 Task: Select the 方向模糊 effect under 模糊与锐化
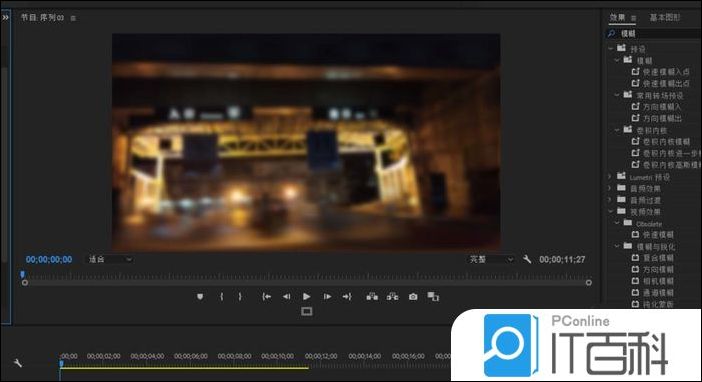pos(658,270)
